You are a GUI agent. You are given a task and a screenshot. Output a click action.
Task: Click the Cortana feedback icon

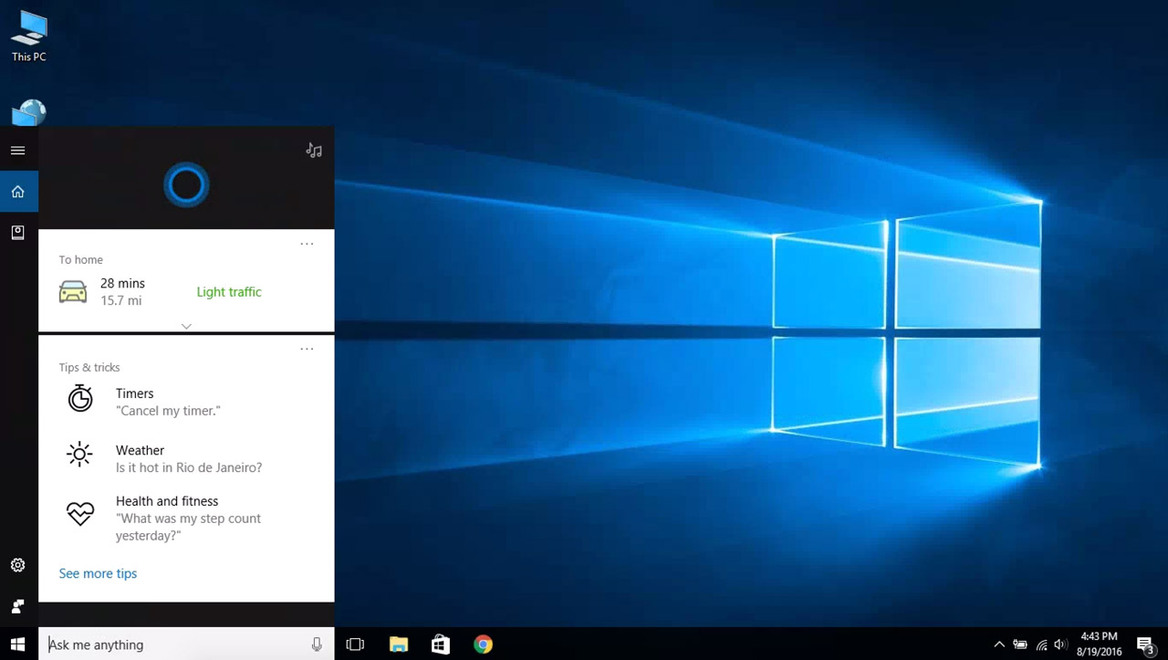tap(17, 606)
